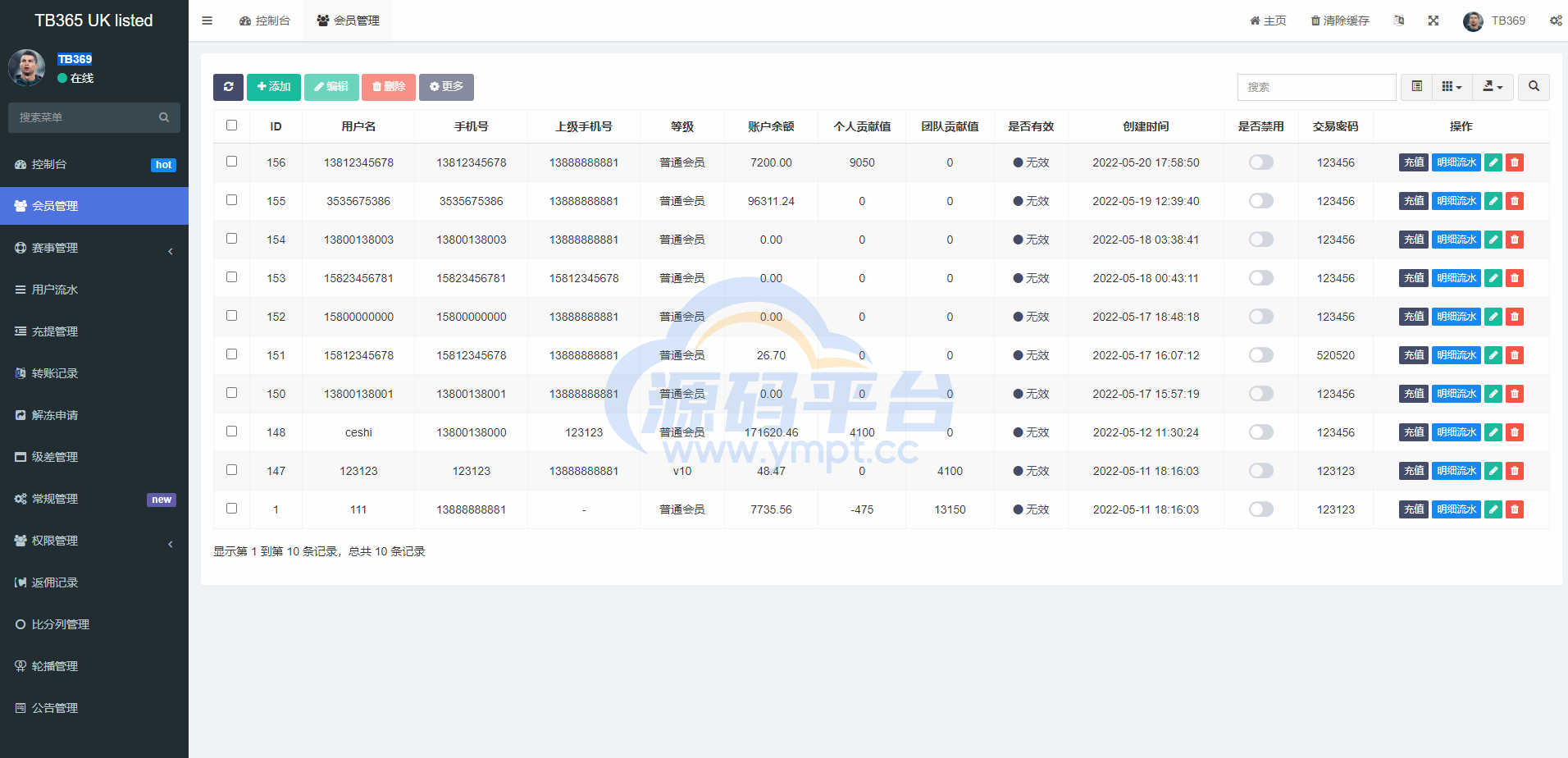Click red trash icon for ID 156
The width and height of the screenshot is (1568, 758).
click(x=1515, y=162)
